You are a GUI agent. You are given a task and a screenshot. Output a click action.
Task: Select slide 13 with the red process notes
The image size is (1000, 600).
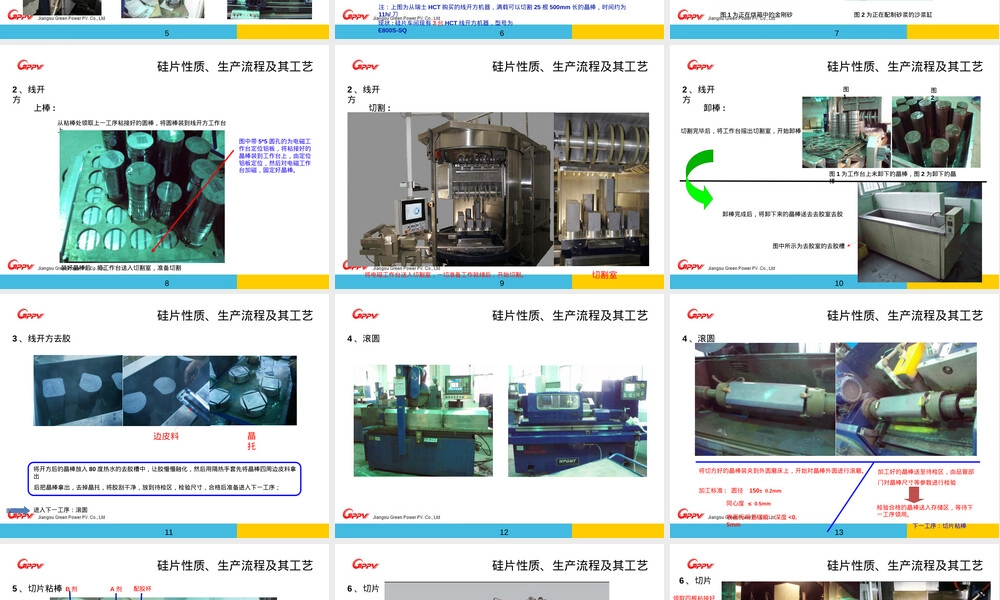click(835, 416)
